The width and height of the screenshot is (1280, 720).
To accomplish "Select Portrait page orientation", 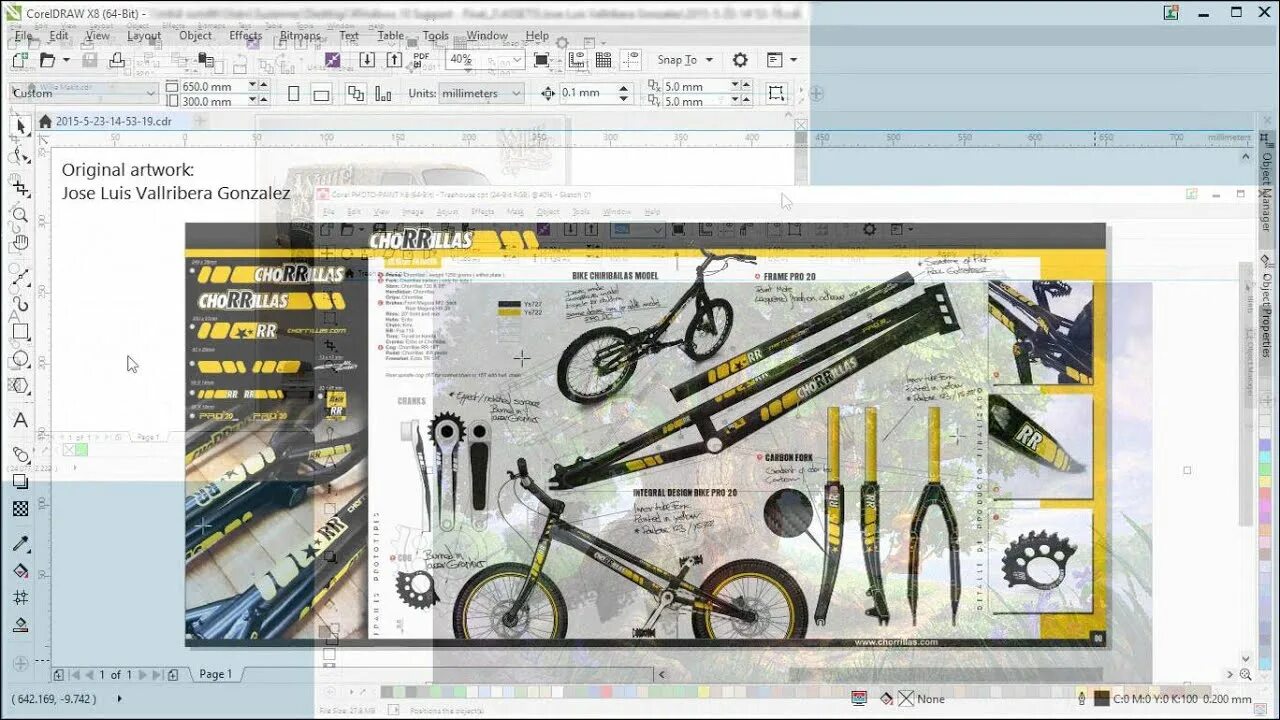I will click(293, 93).
